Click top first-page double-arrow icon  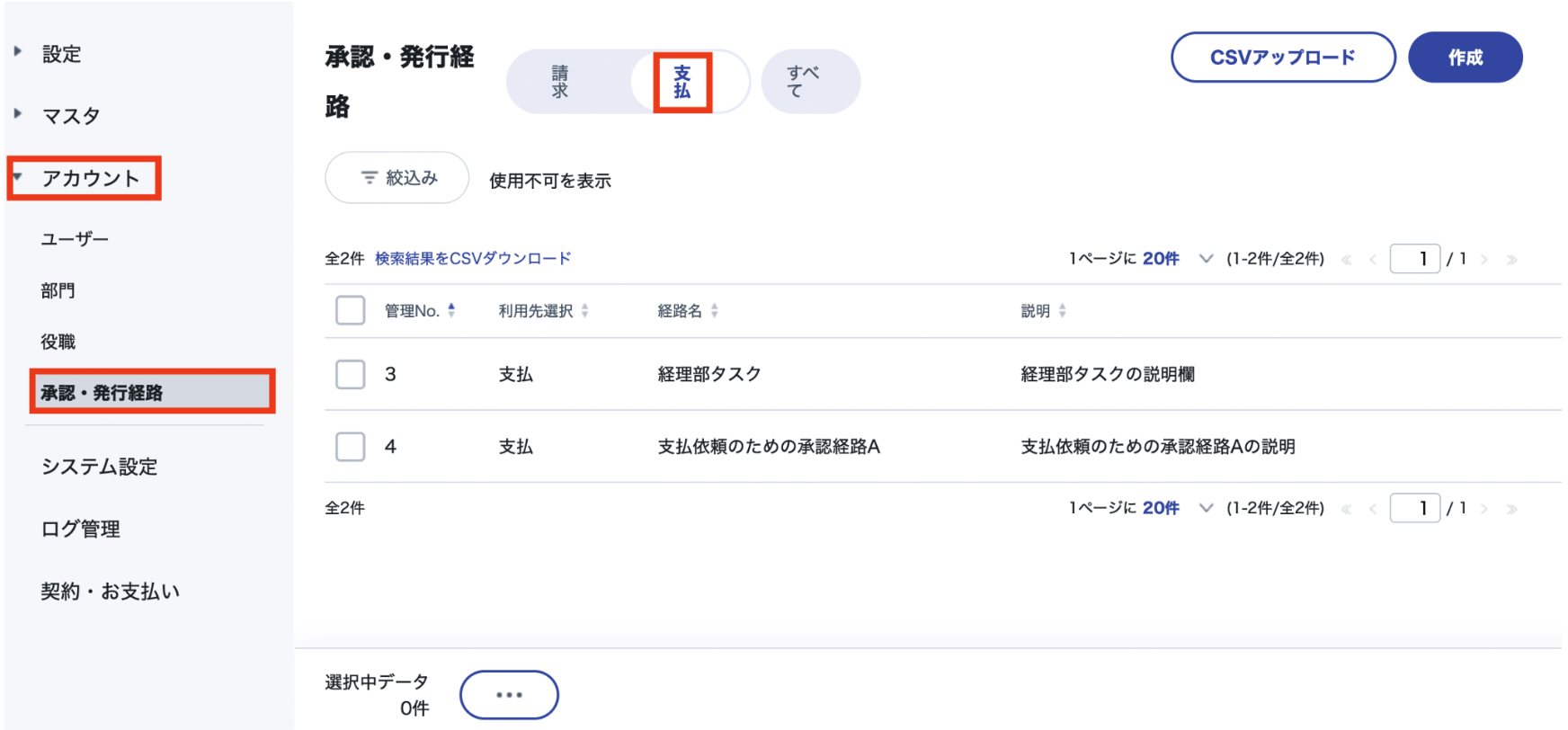pos(1346,260)
